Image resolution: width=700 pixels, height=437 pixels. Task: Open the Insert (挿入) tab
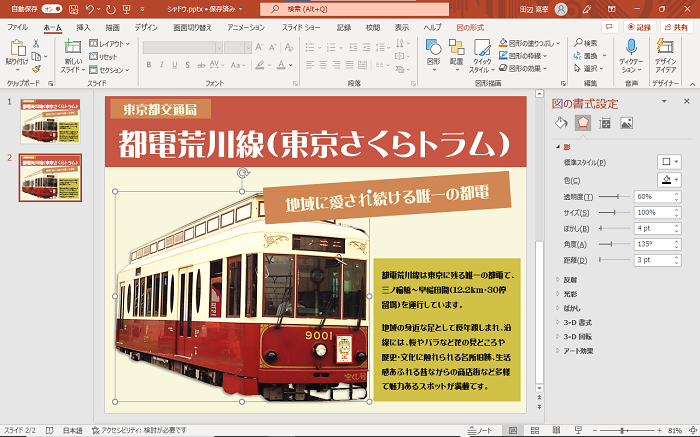(x=83, y=27)
